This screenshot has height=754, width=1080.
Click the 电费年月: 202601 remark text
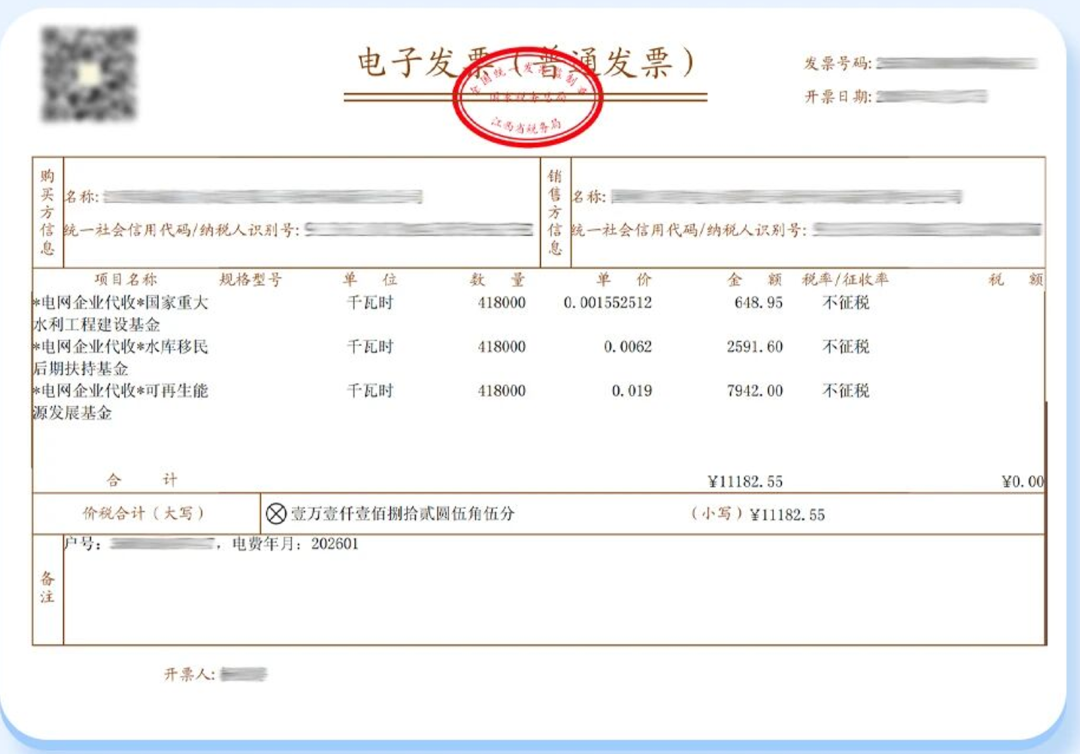click(295, 545)
